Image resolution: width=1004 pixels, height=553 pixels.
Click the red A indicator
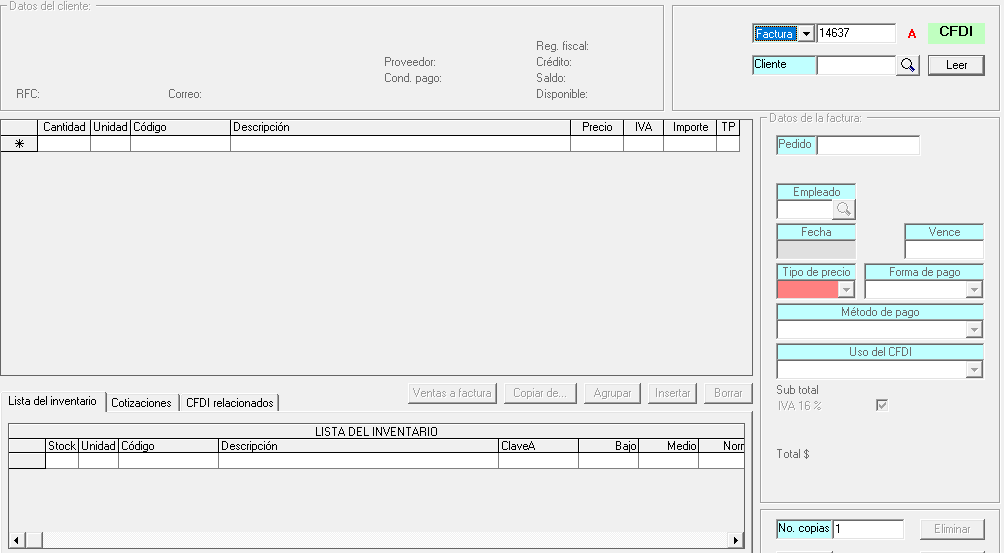(911, 34)
